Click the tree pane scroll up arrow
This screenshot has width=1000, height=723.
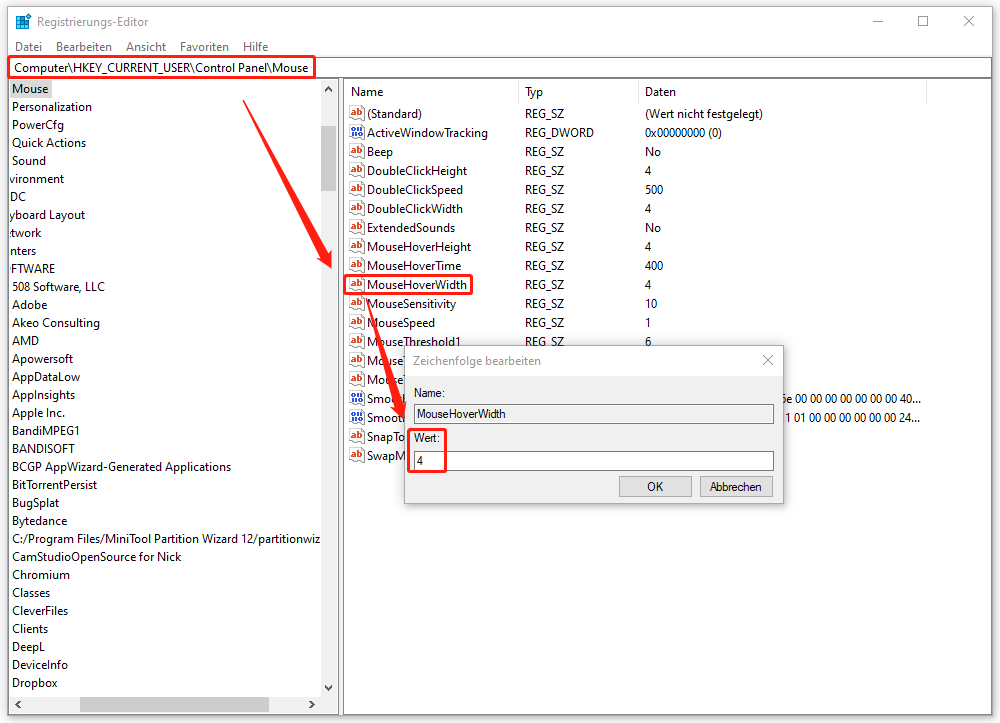click(328, 89)
